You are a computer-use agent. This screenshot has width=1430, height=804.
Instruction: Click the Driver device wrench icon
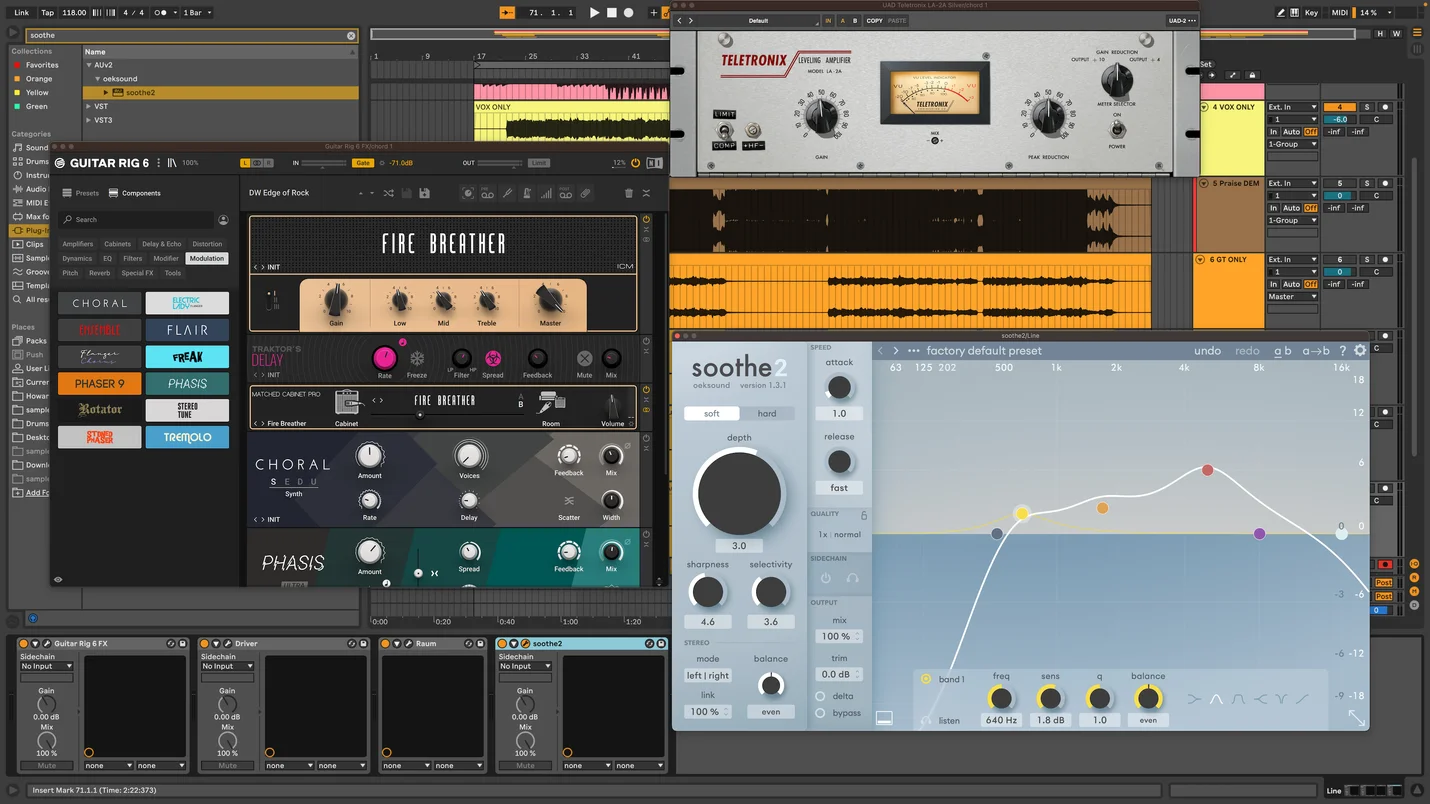pyautogui.click(x=227, y=644)
